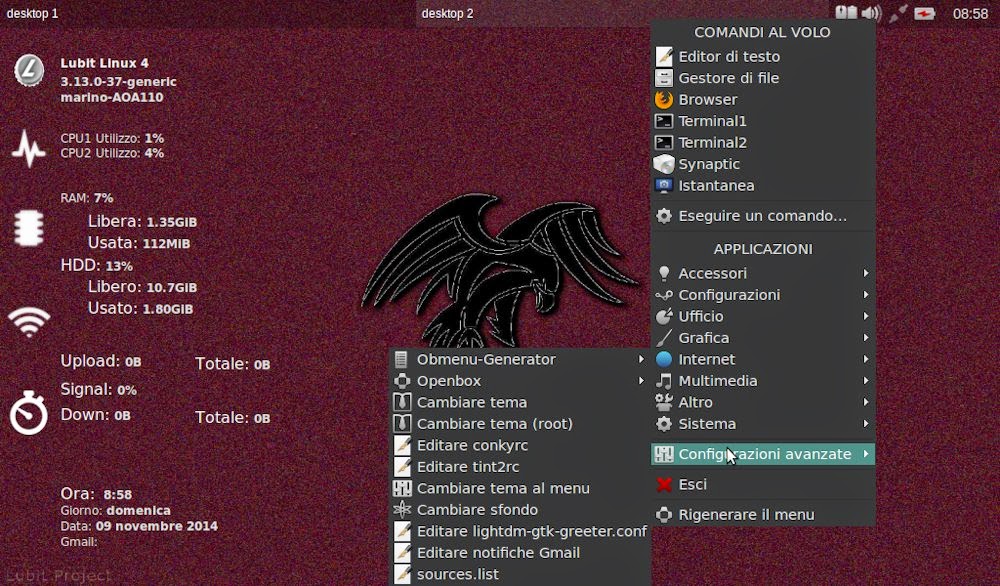This screenshot has height=586, width=1000.
Task: Click the Obmenu-Generator list icon
Action: pyautogui.click(x=401, y=360)
